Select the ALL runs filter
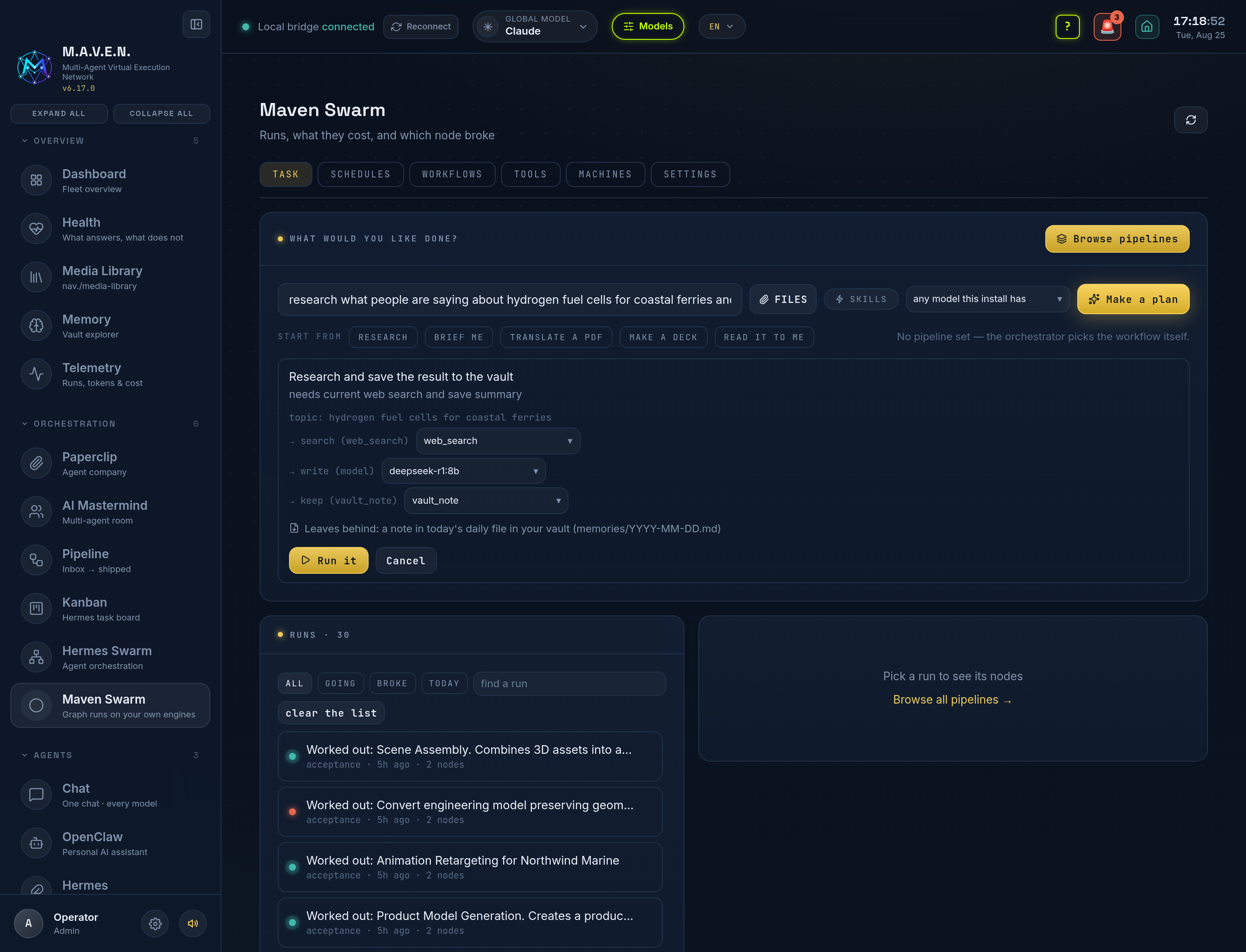Screen dimensions: 1246x952 [295, 683]
